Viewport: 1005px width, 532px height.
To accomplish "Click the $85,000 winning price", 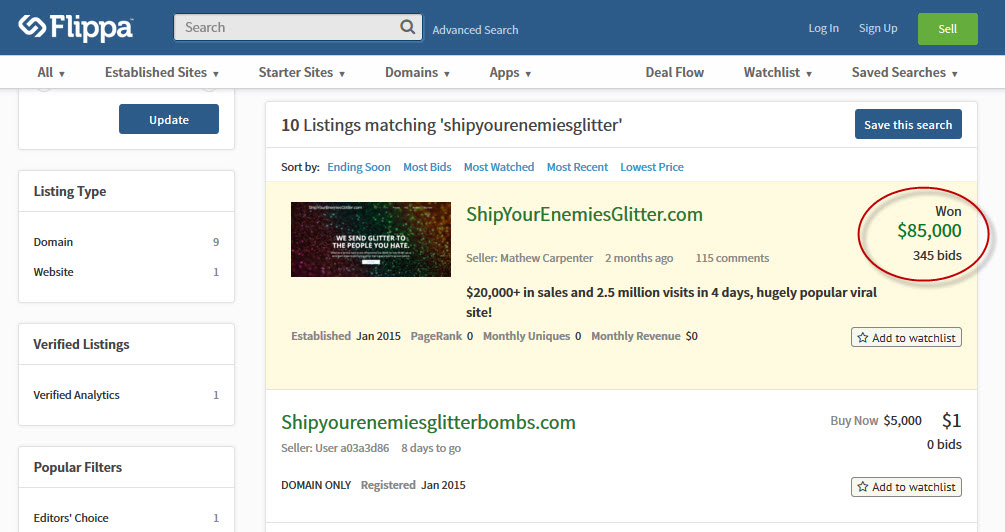I will point(929,231).
